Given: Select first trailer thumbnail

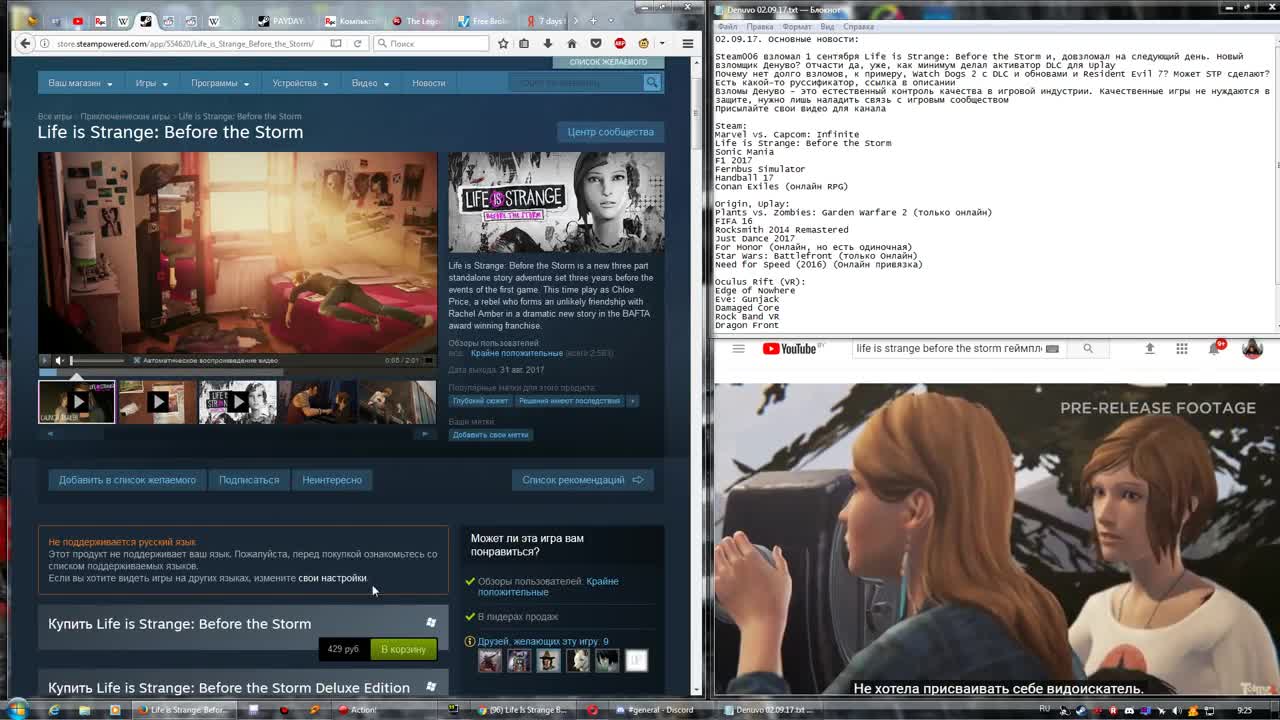Looking at the screenshot, I should (x=77, y=402).
